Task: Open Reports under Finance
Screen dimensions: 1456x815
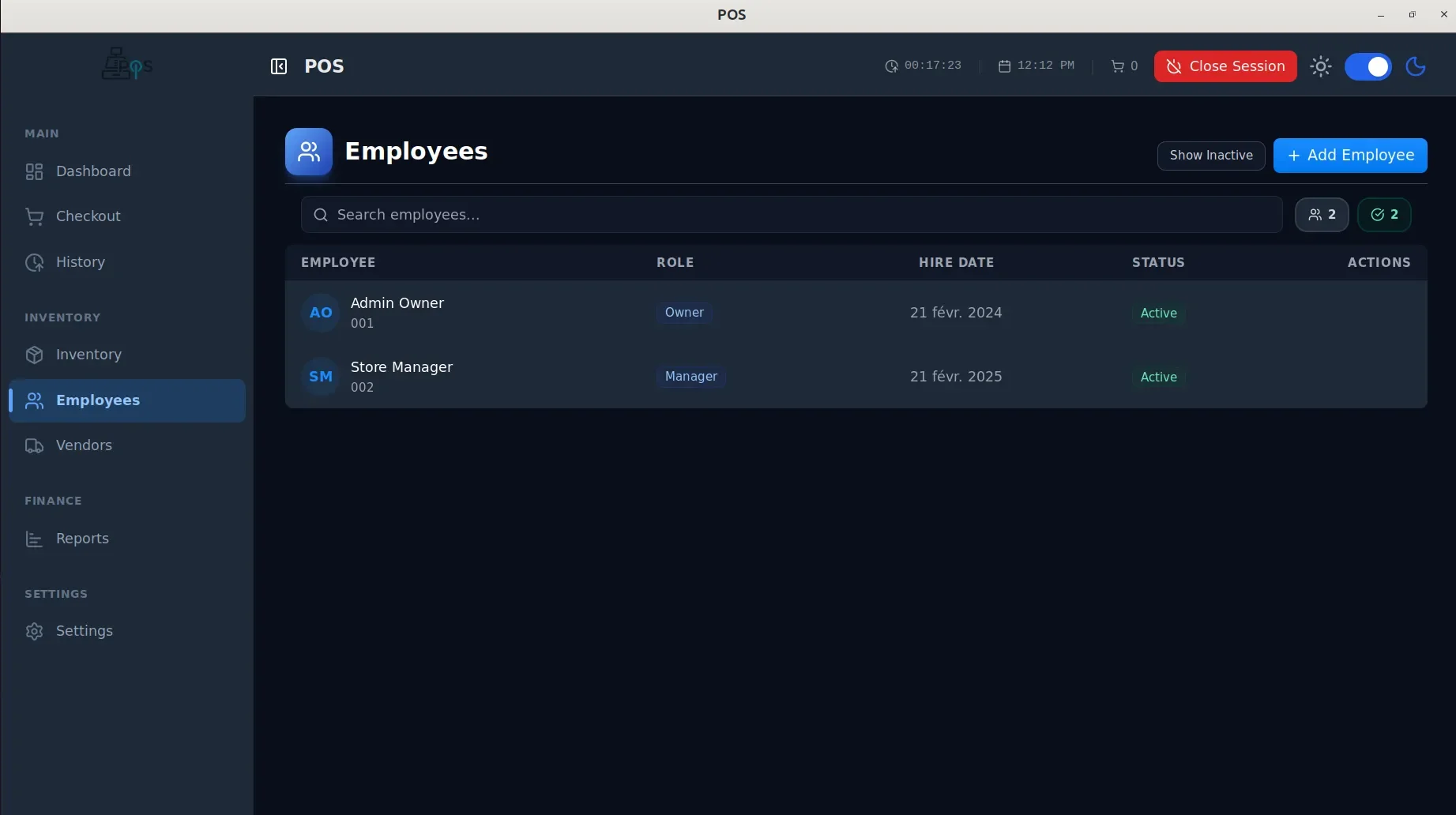Action: click(x=127, y=539)
